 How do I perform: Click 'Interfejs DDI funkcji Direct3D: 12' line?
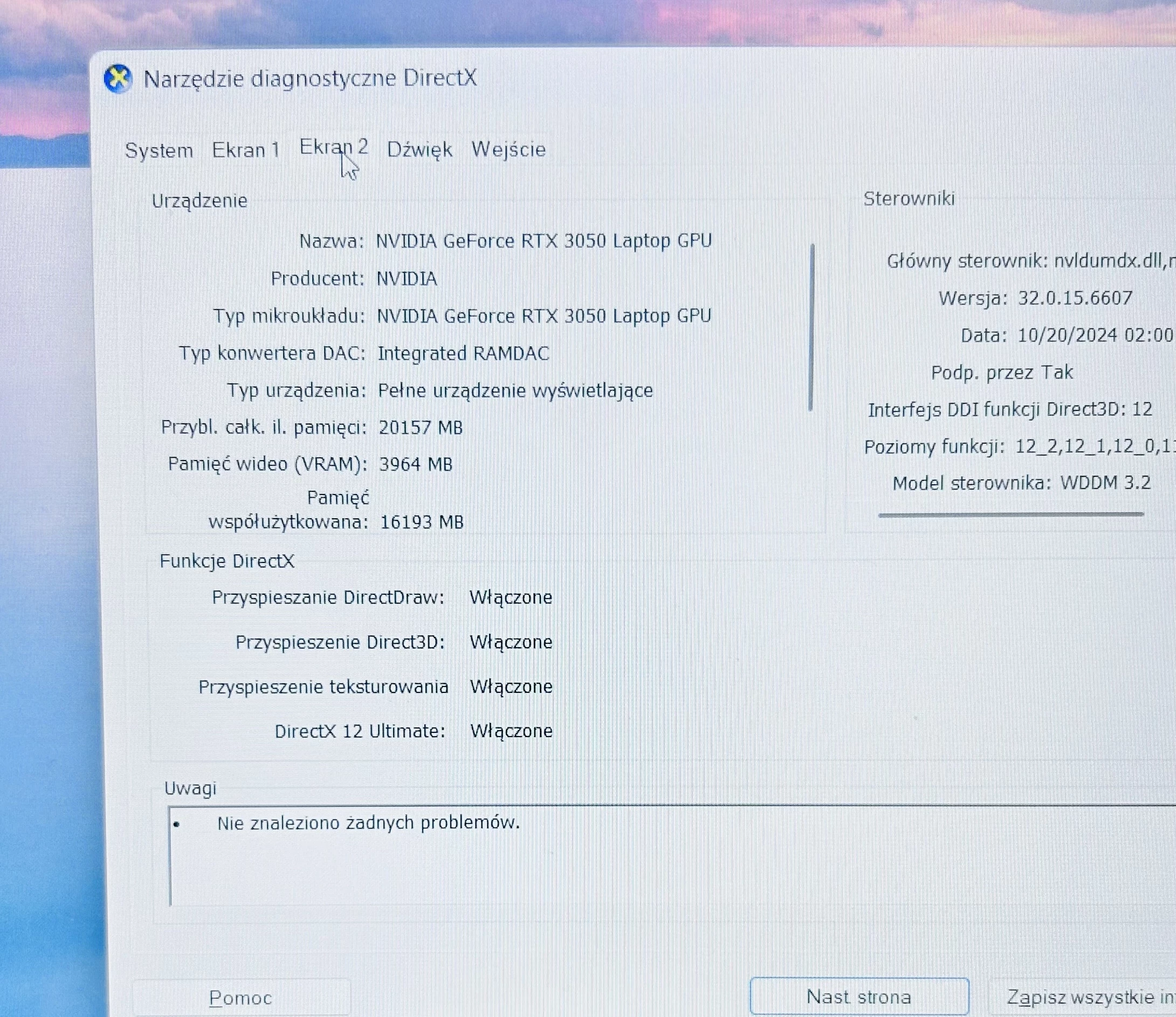click(1010, 410)
